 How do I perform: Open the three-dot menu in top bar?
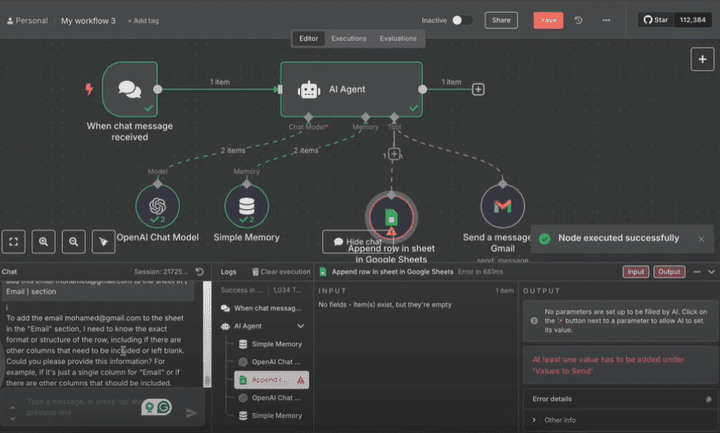(x=606, y=20)
